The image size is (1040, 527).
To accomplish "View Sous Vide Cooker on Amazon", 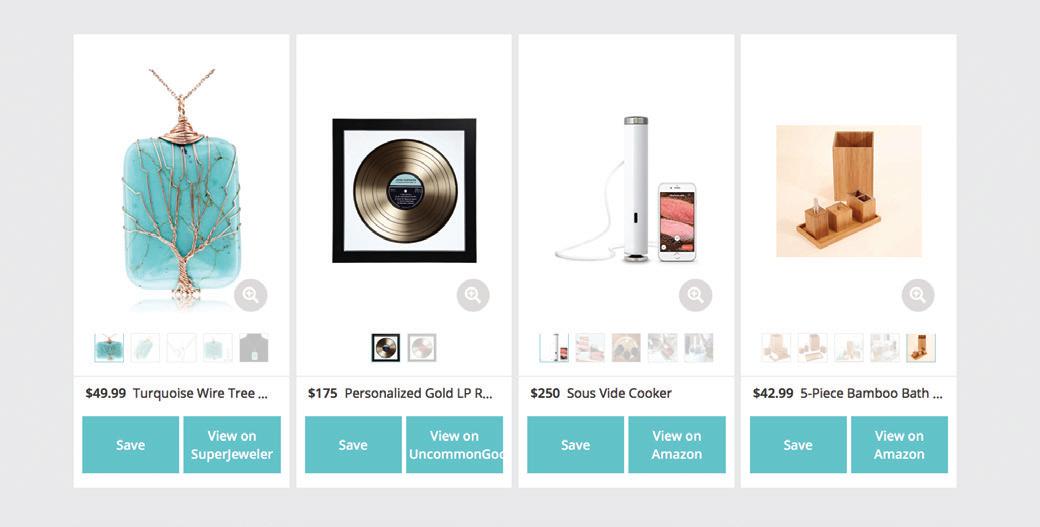I will pos(677,445).
